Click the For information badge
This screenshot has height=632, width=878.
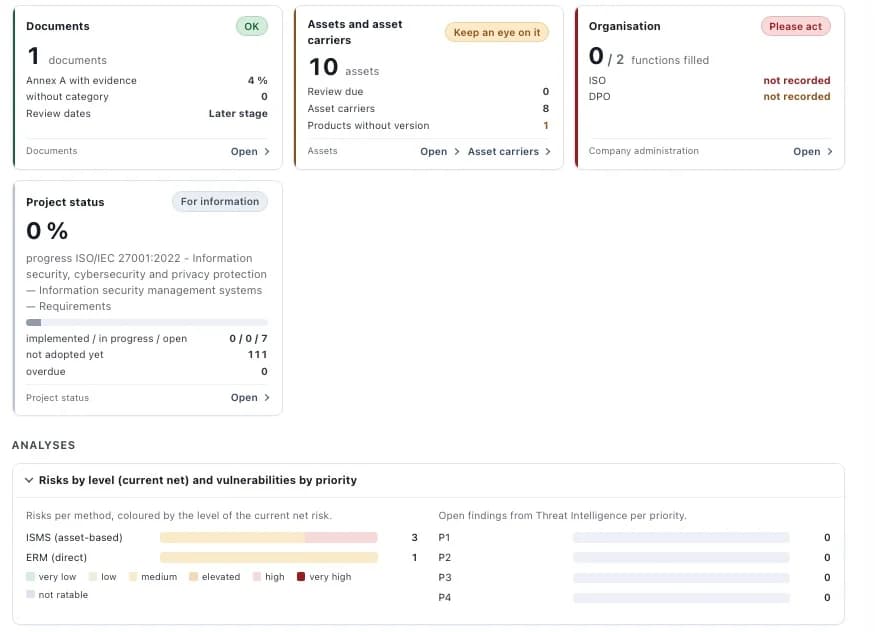(x=220, y=202)
